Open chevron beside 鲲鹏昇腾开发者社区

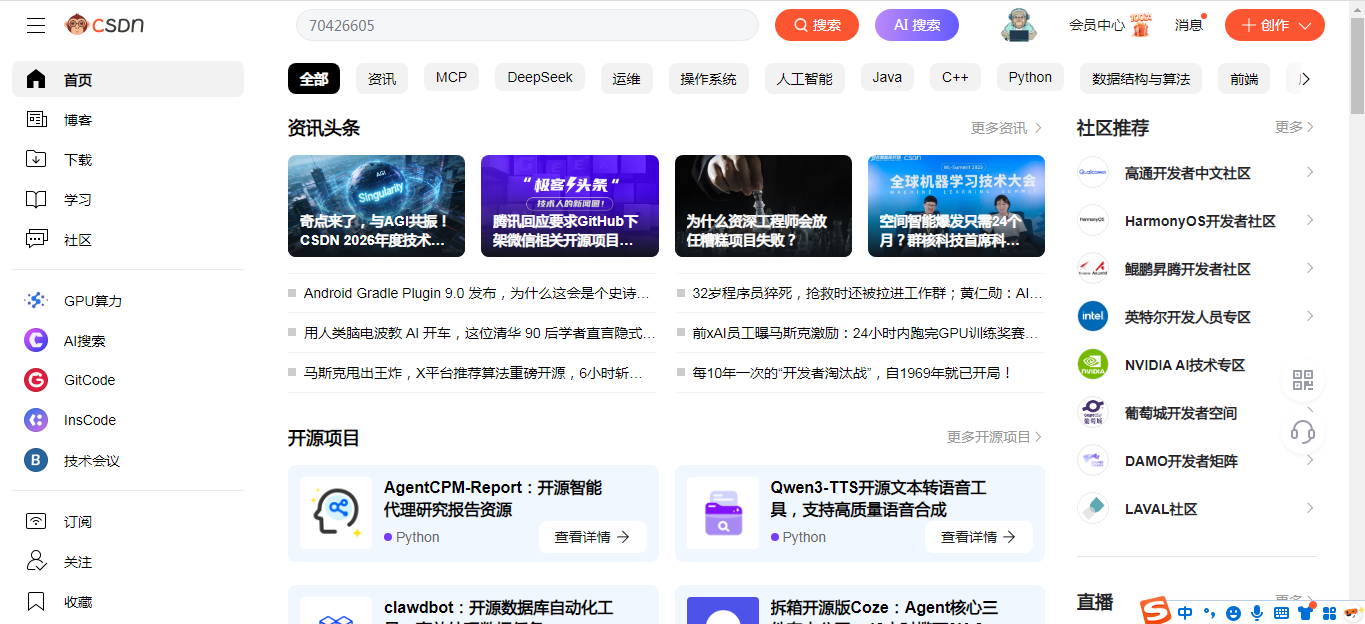click(1310, 268)
